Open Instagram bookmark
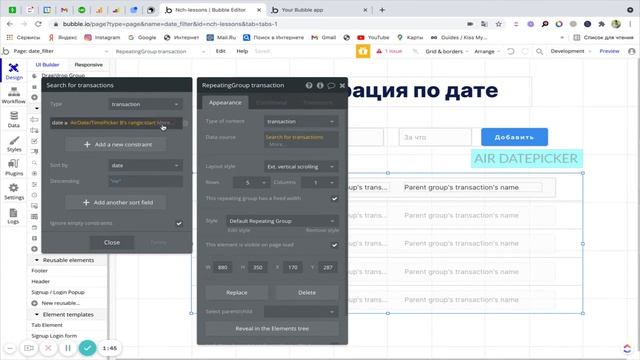This screenshot has height=360, width=640. (x=102, y=38)
